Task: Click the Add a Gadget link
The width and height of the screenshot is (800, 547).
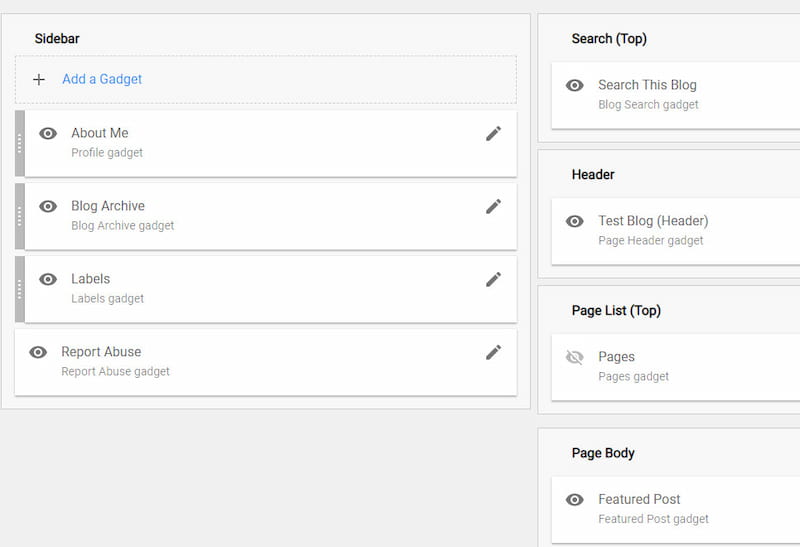Action: 102,79
